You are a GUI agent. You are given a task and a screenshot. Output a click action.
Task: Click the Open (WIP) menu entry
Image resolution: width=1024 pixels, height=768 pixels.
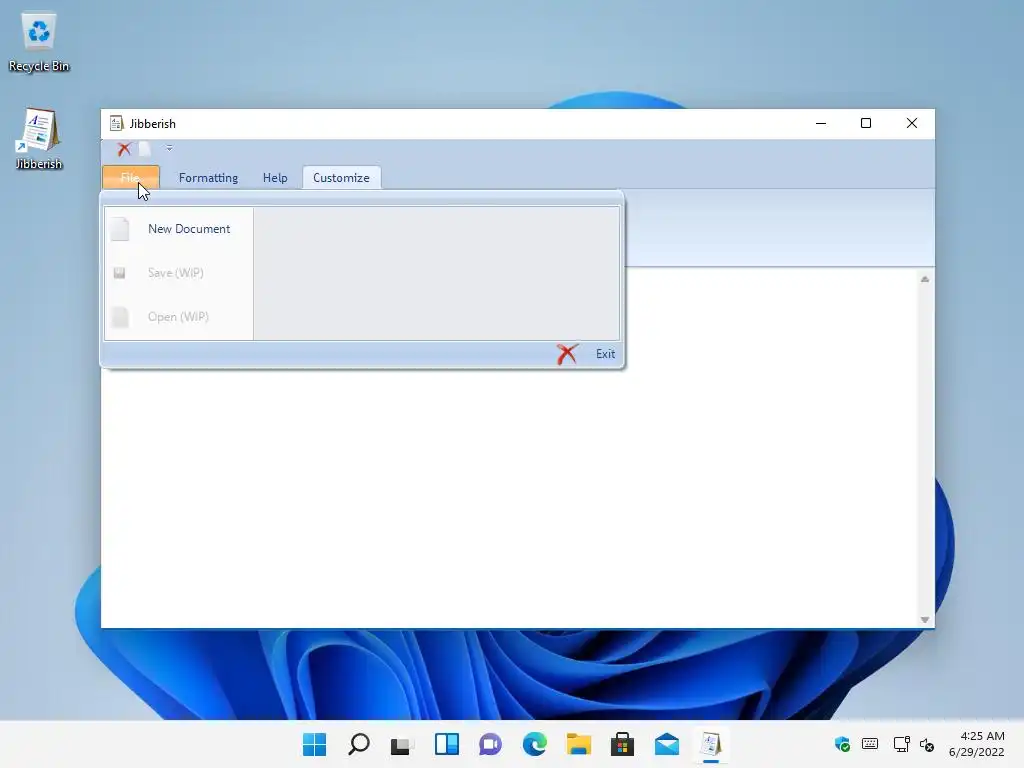coord(179,317)
